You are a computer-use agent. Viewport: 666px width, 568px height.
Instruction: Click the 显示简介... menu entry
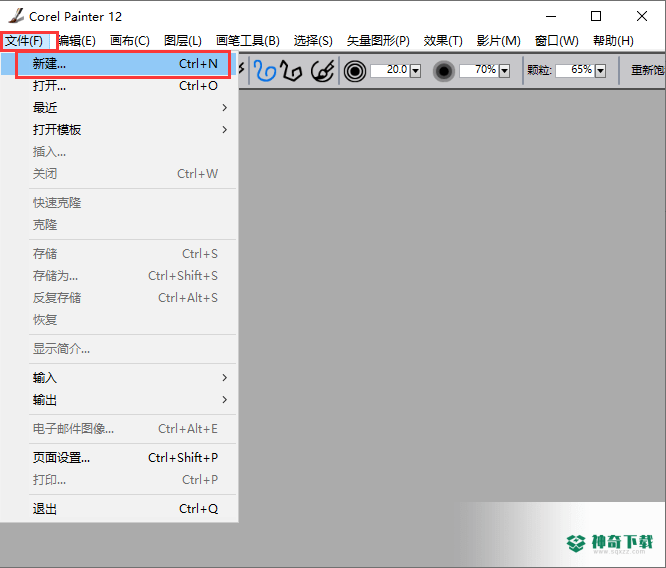click(119, 349)
